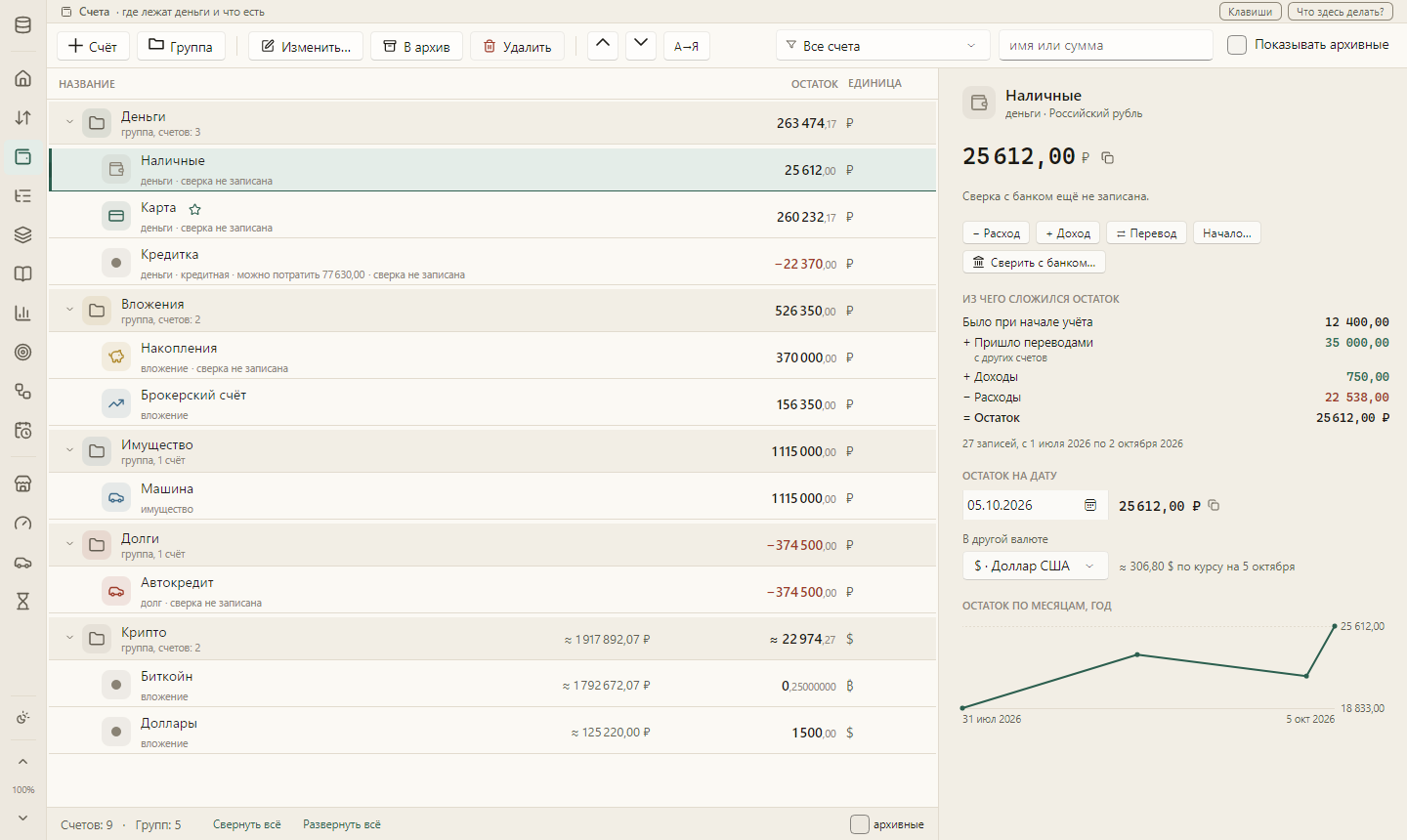Image resolution: width=1407 pixels, height=840 pixels.
Task: Increase zoom with the arrow above 100%
Action: 23,762
